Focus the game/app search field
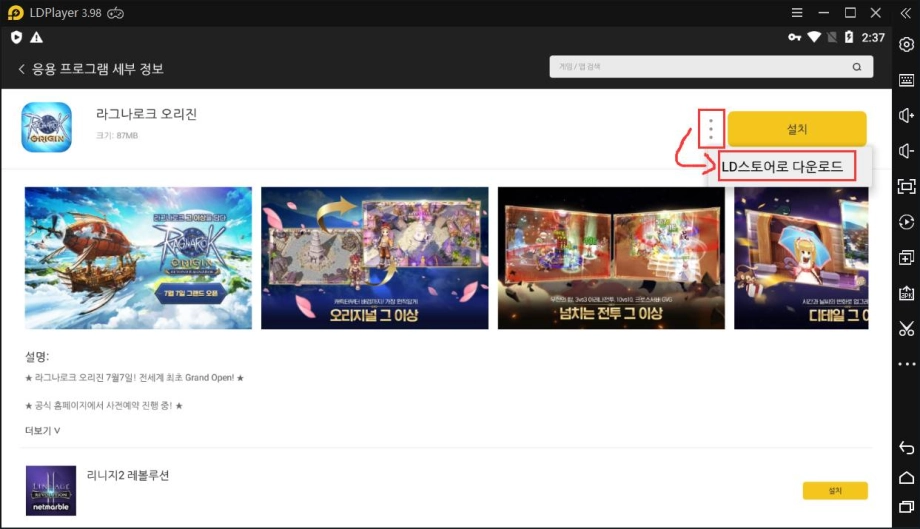This screenshot has height=529, width=920. coord(711,67)
